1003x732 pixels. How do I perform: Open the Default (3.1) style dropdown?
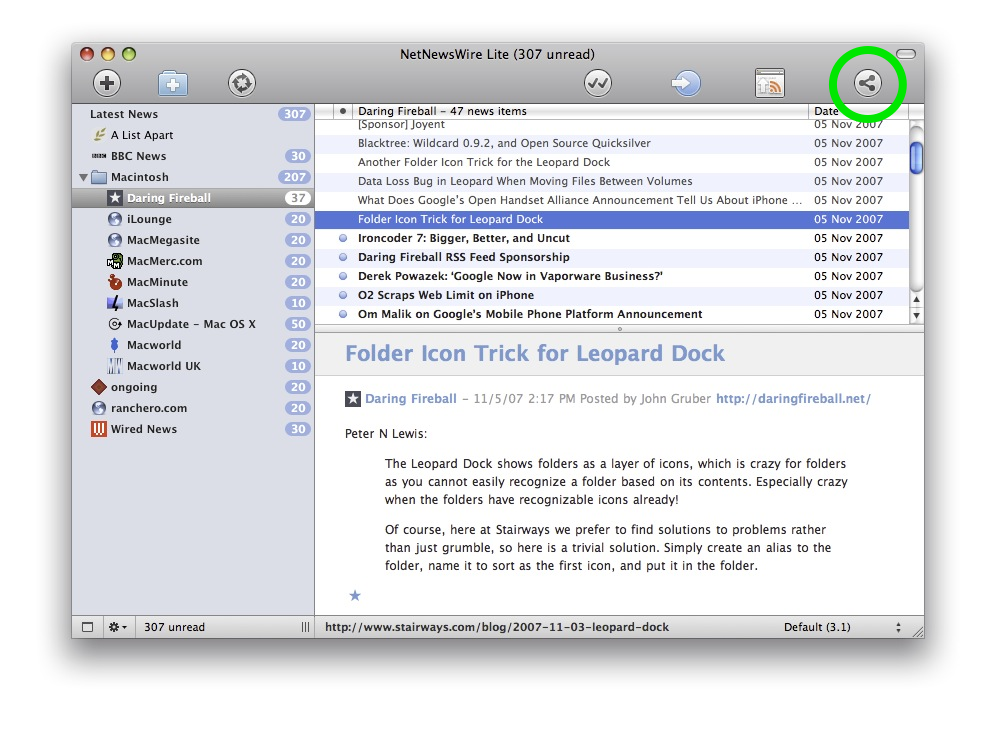tap(842, 627)
